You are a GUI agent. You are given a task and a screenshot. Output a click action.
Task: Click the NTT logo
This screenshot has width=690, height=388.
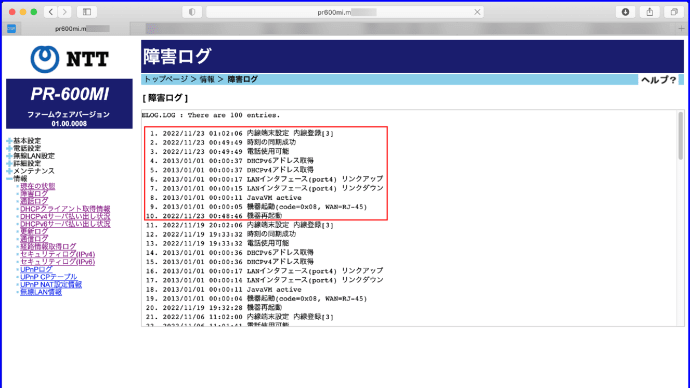pyautogui.click(x=70, y=59)
